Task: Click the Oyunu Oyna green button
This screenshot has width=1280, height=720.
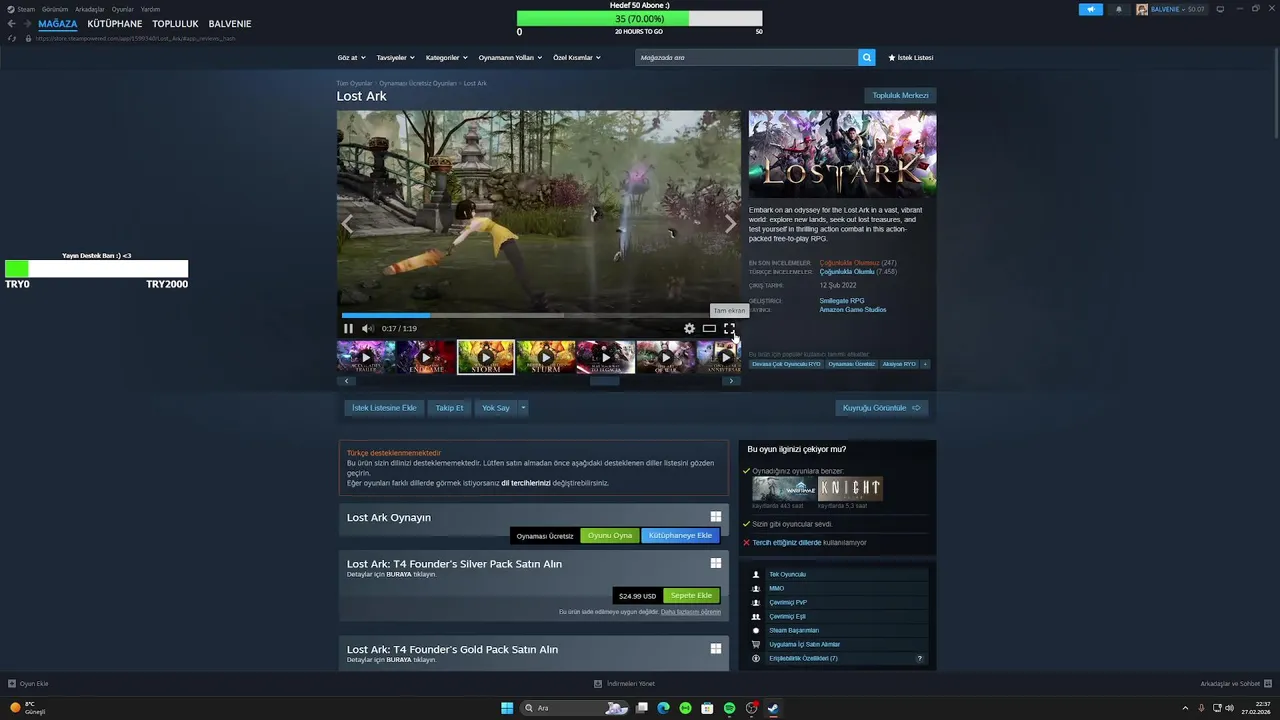Action: click(610, 535)
